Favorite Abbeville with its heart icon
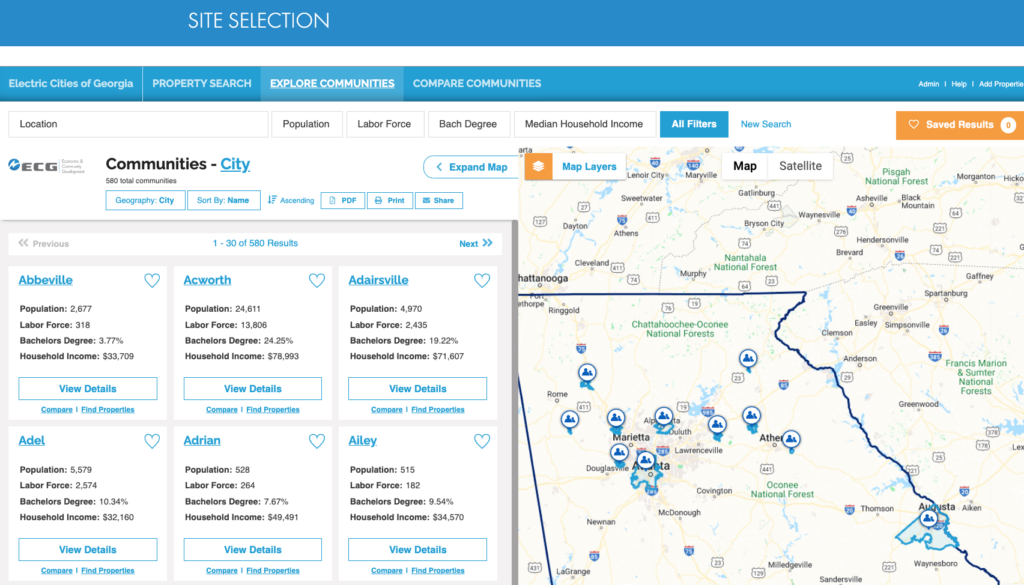The height and width of the screenshot is (585, 1024). coord(152,281)
